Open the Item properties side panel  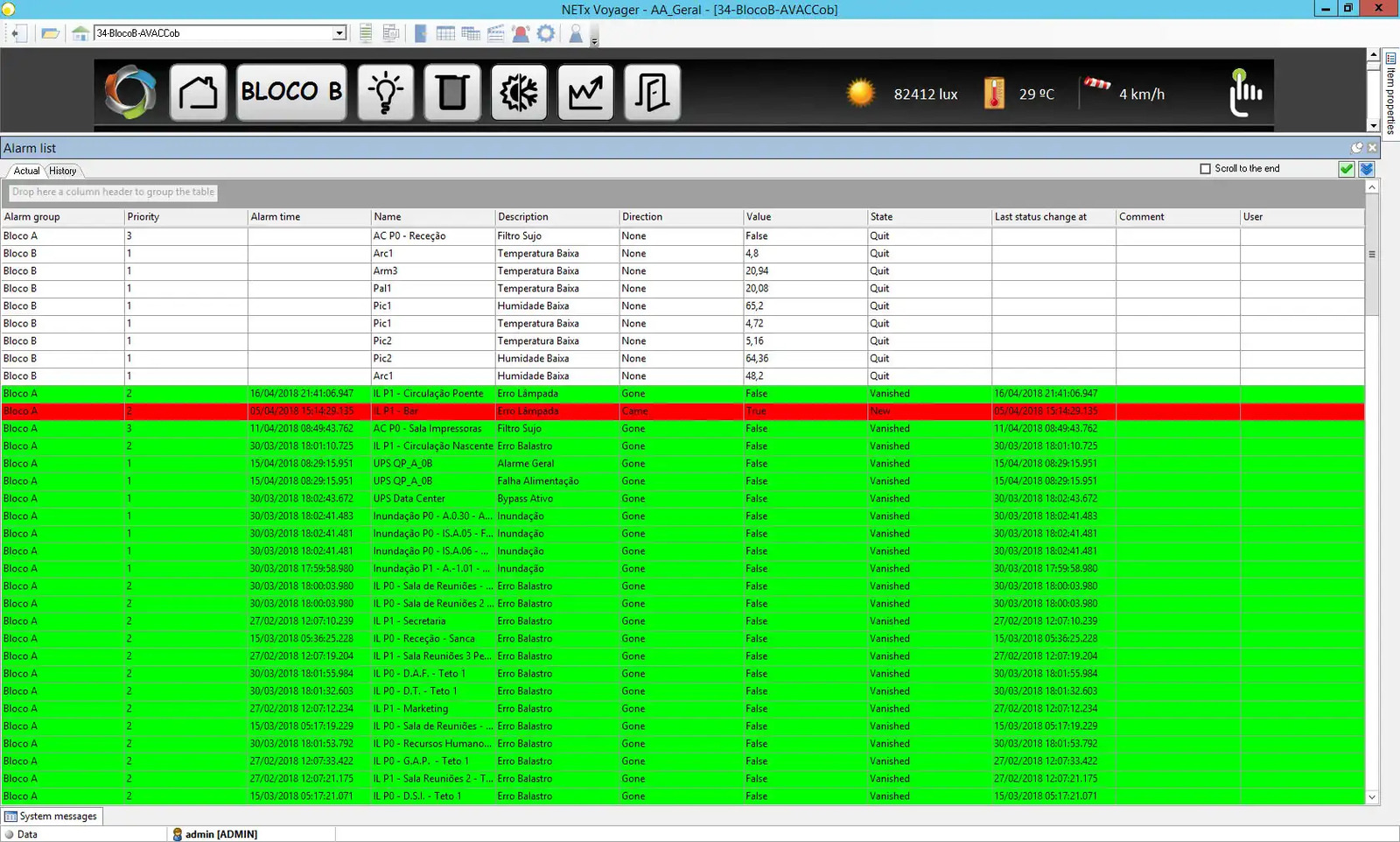tap(1390, 93)
